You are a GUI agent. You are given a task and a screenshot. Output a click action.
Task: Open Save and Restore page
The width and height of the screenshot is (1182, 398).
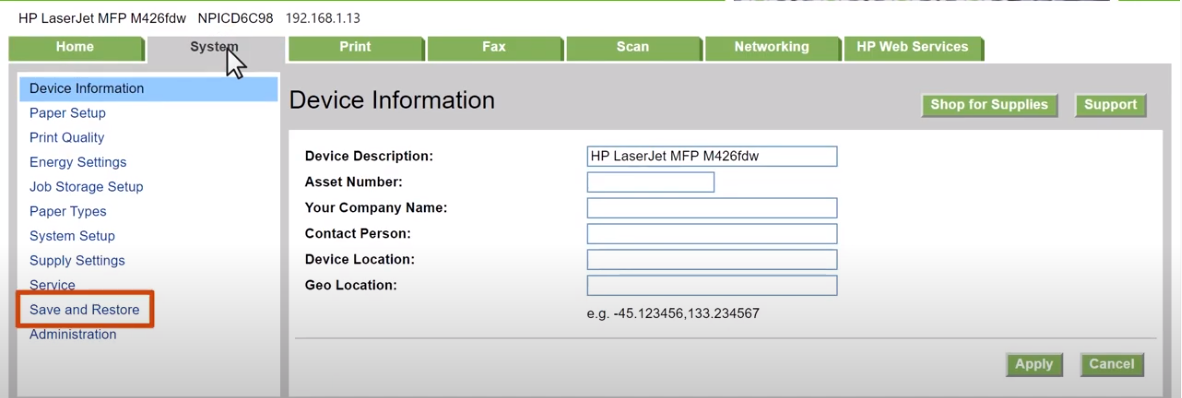click(84, 310)
